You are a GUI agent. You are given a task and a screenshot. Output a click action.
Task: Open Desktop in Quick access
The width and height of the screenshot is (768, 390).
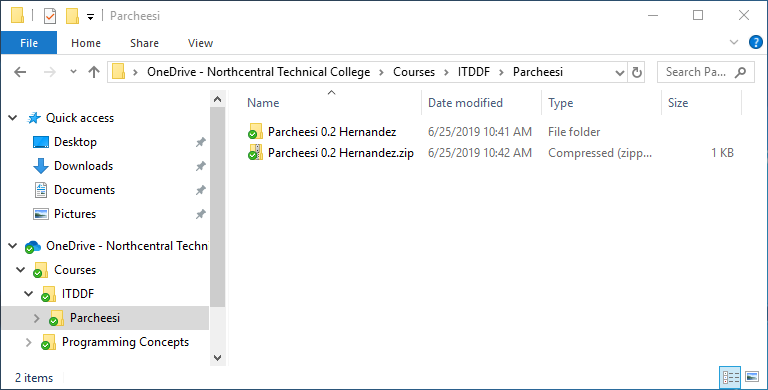click(75, 142)
